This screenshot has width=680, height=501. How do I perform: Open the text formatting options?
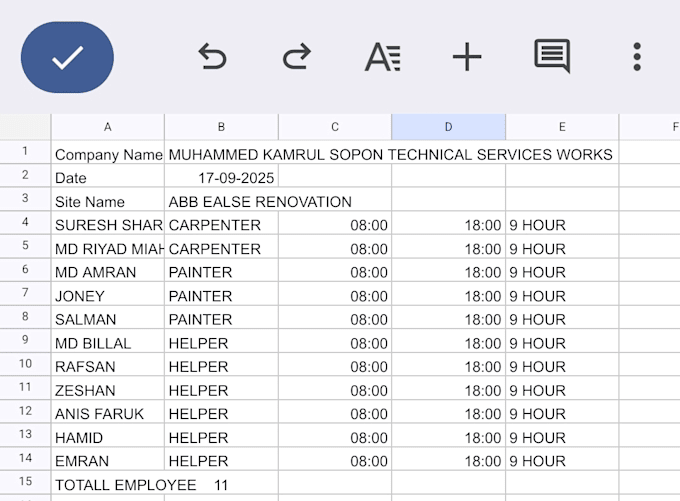pyautogui.click(x=382, y=56)
